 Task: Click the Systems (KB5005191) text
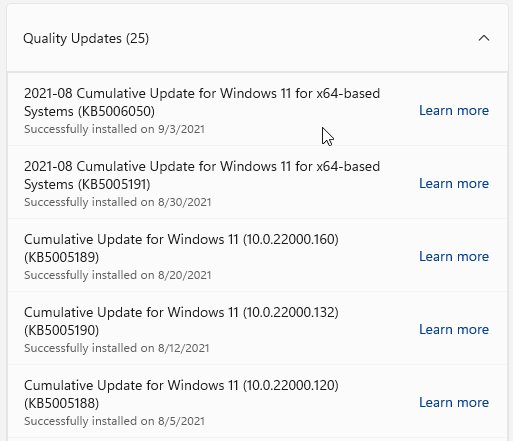pos(87,185)
